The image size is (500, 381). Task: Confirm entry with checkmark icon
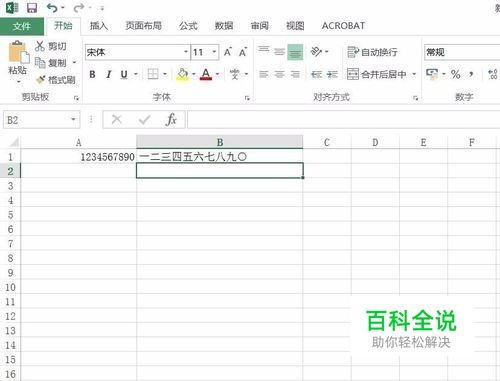[x=144, y=119]
